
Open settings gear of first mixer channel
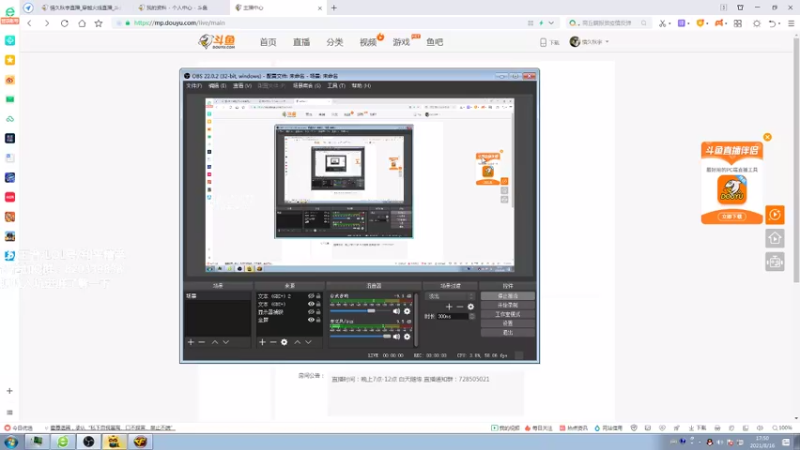[x=407, y=311]
